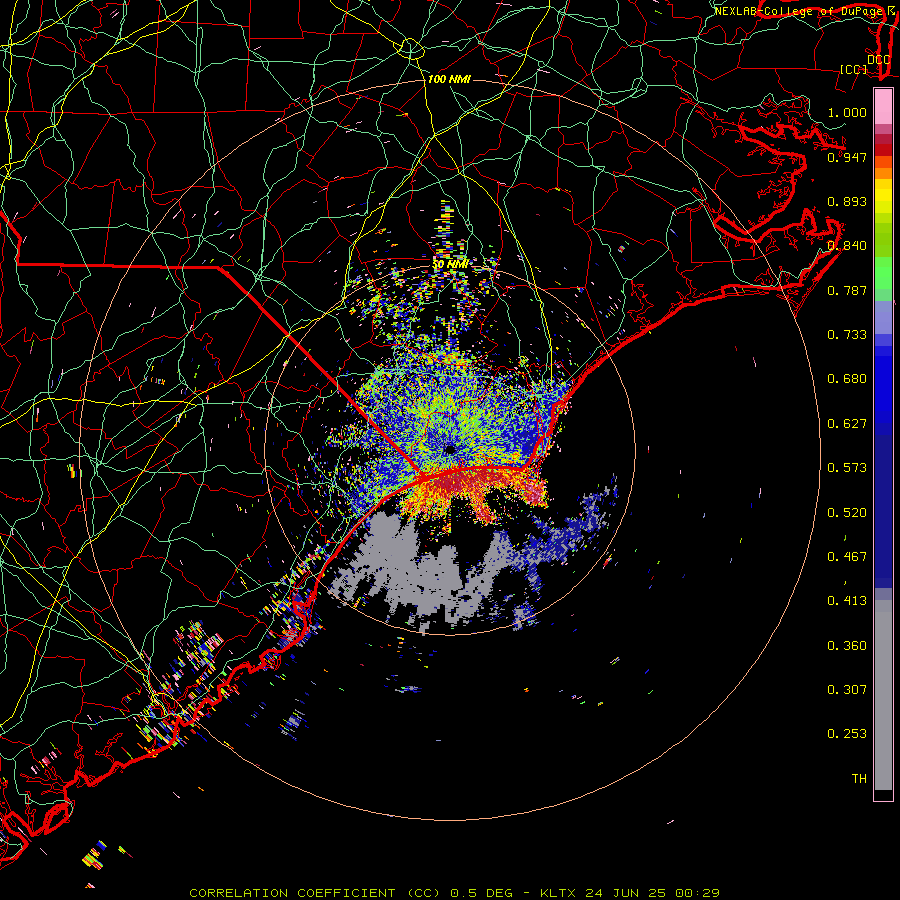This screenshot has height=900, width=900.
Task: Click the 100 NMI range ring label
Action: click(x=449, y=79)
